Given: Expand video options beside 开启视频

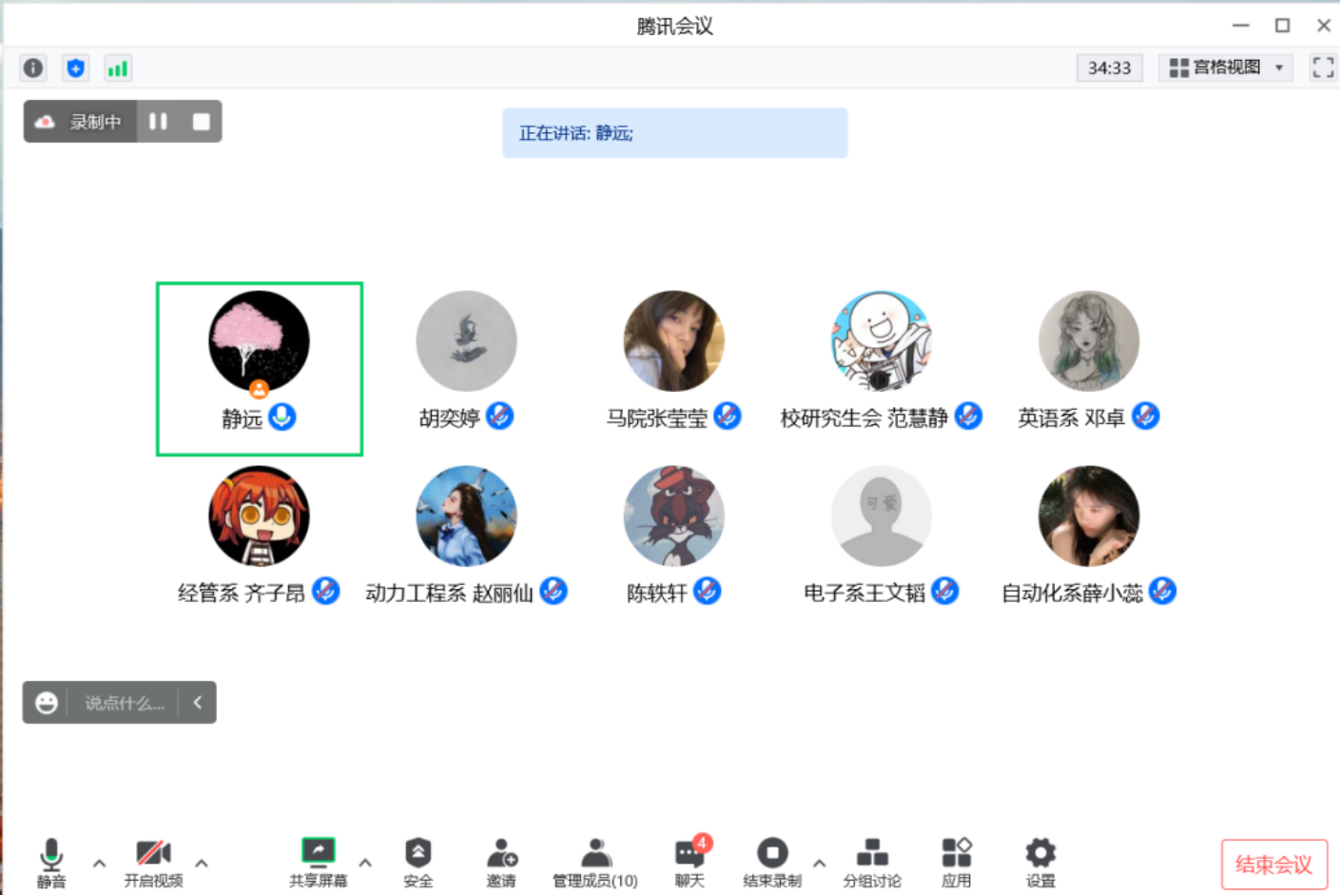Looking at the screenshot, I should 202,864.
